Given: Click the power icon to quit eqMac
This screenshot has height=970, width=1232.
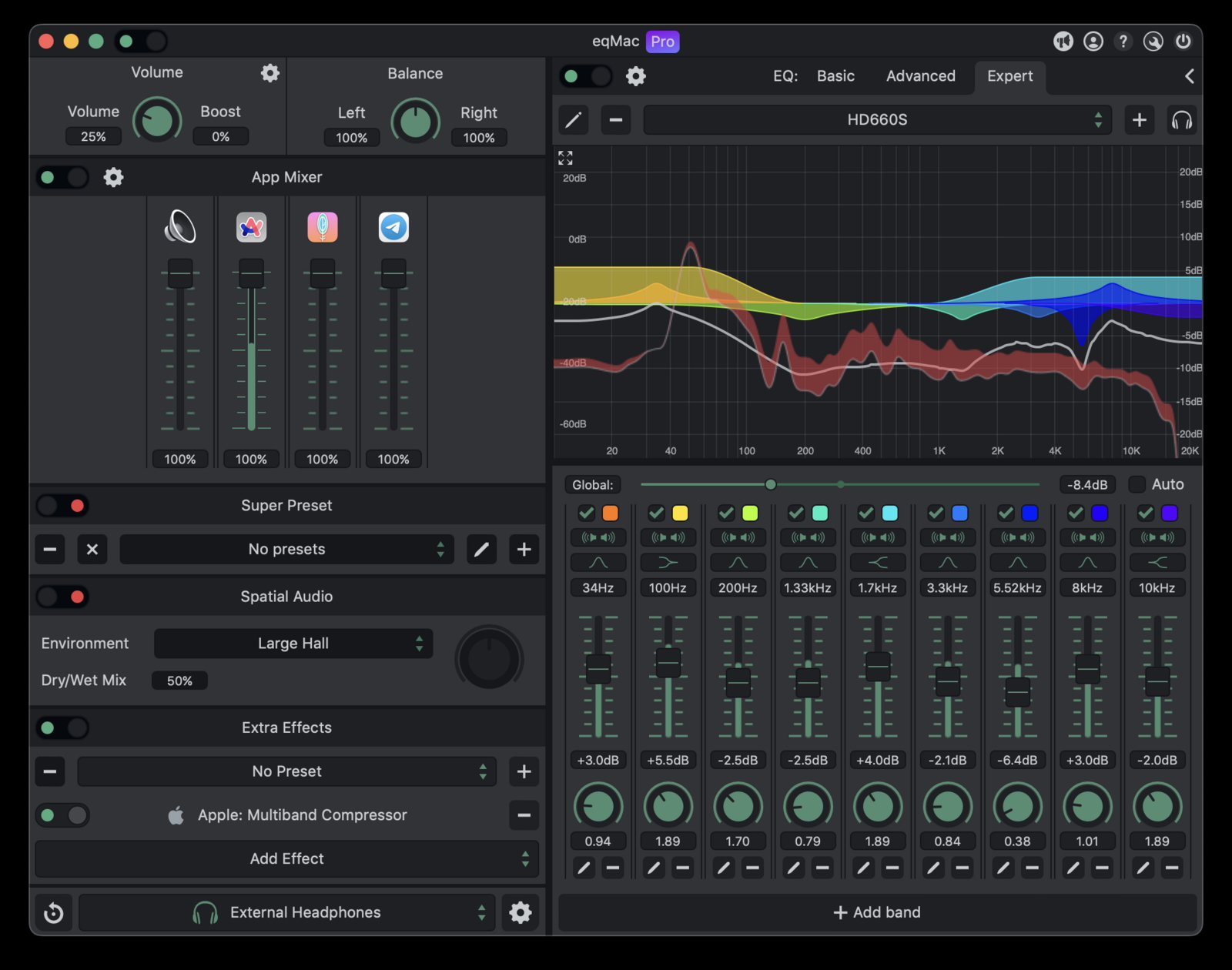Looking at the screenshot, I should 1183,42.
